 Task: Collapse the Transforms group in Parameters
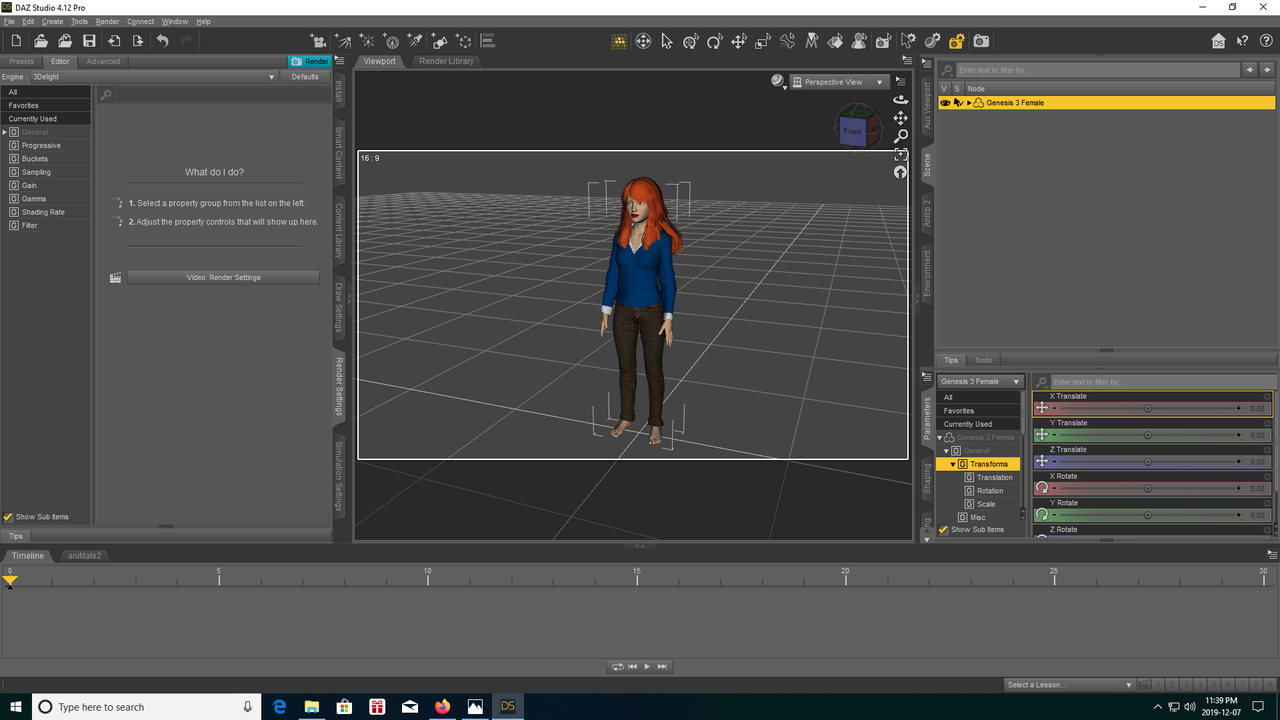[953, 464]
